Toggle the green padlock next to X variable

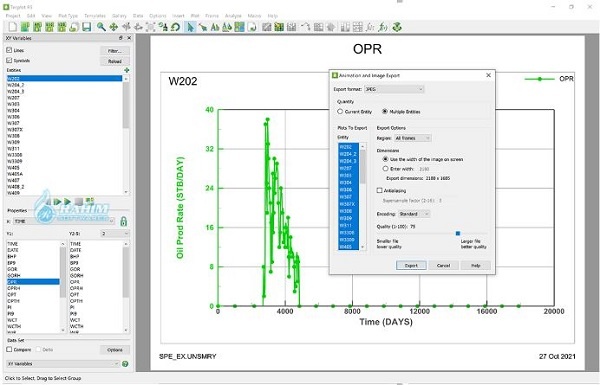click(124, 221)
